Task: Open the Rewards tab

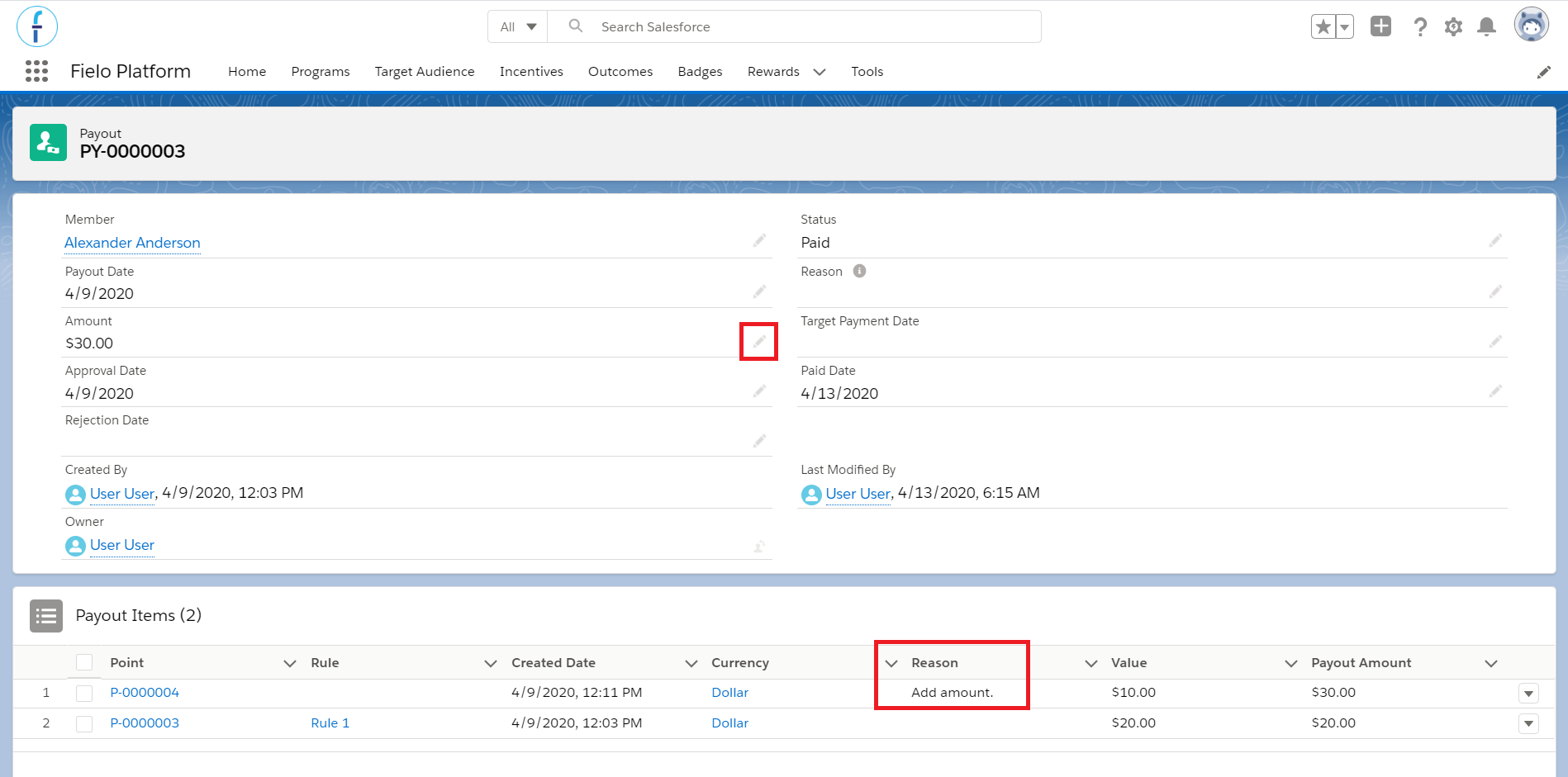Action: [773, 72]
